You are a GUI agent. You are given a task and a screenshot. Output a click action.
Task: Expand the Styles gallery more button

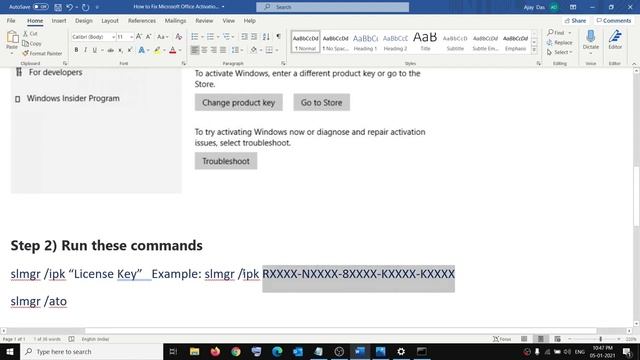(534, 50)
